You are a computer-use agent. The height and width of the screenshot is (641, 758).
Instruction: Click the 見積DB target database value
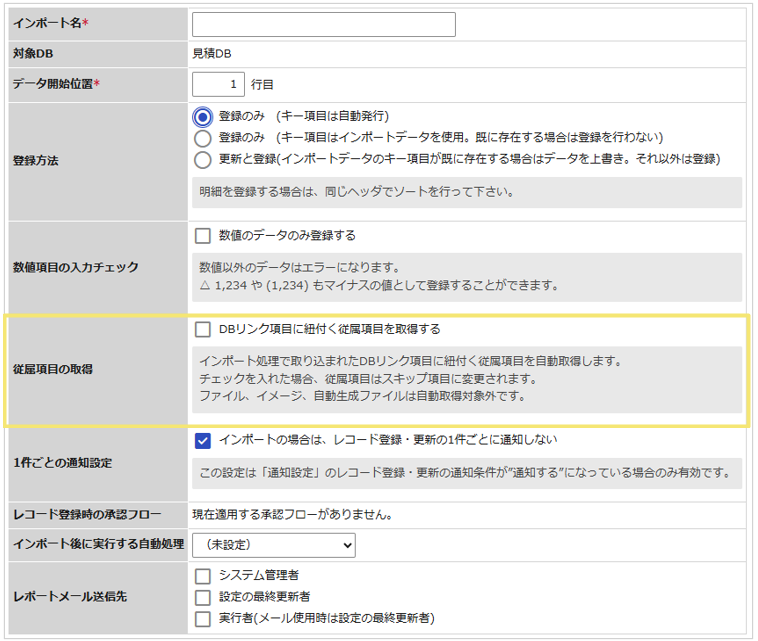(212, 54)
